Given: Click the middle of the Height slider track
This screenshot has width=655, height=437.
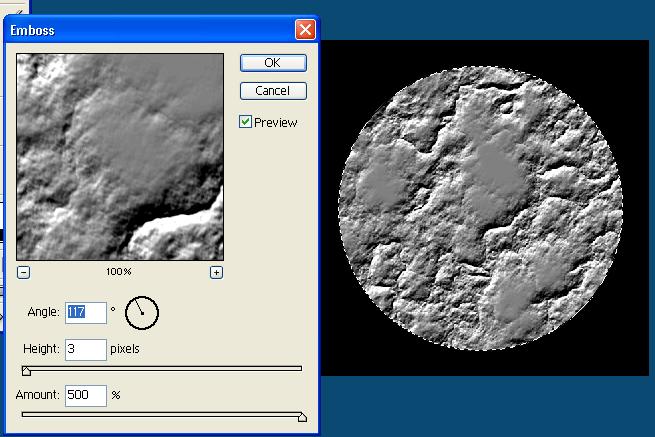Looking at the screenshot, I should tap(162, 368).
